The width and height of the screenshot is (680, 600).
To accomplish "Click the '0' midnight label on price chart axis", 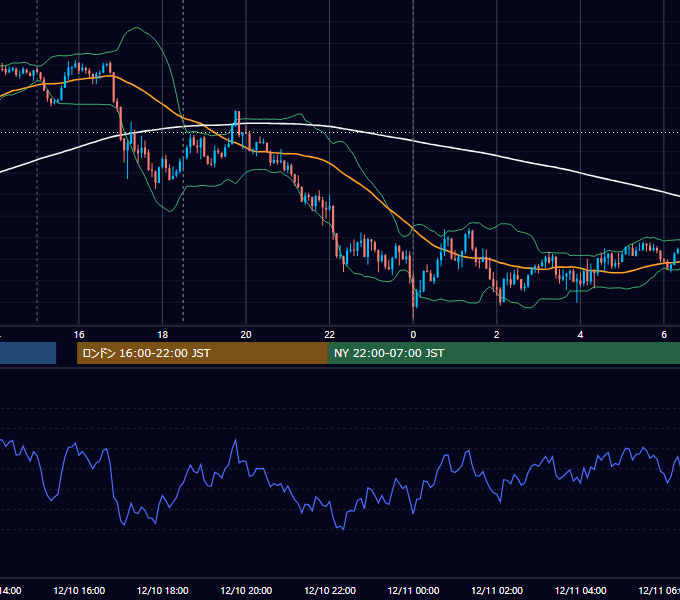I will click(x=413, y=335).
